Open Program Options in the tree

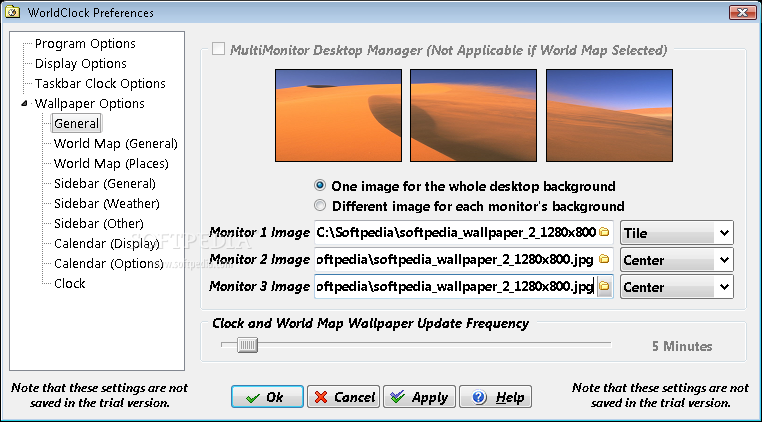click(x=85, y=44)
